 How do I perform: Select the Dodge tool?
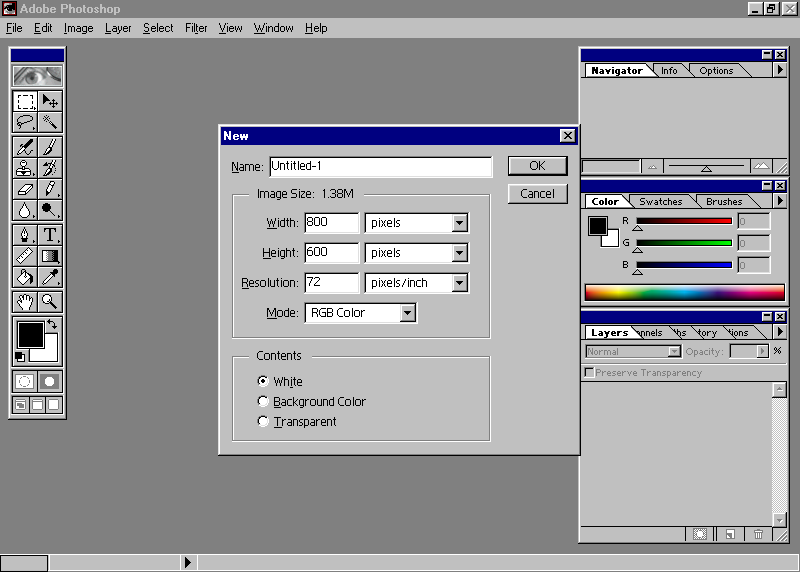point(49,210)
